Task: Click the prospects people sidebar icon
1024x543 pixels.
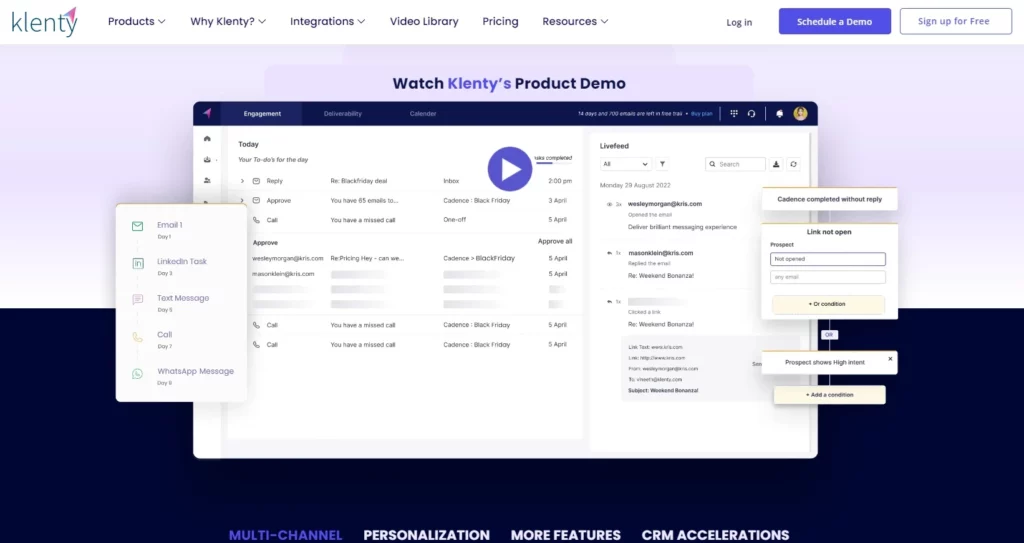Action: click(x=207, y=180)
